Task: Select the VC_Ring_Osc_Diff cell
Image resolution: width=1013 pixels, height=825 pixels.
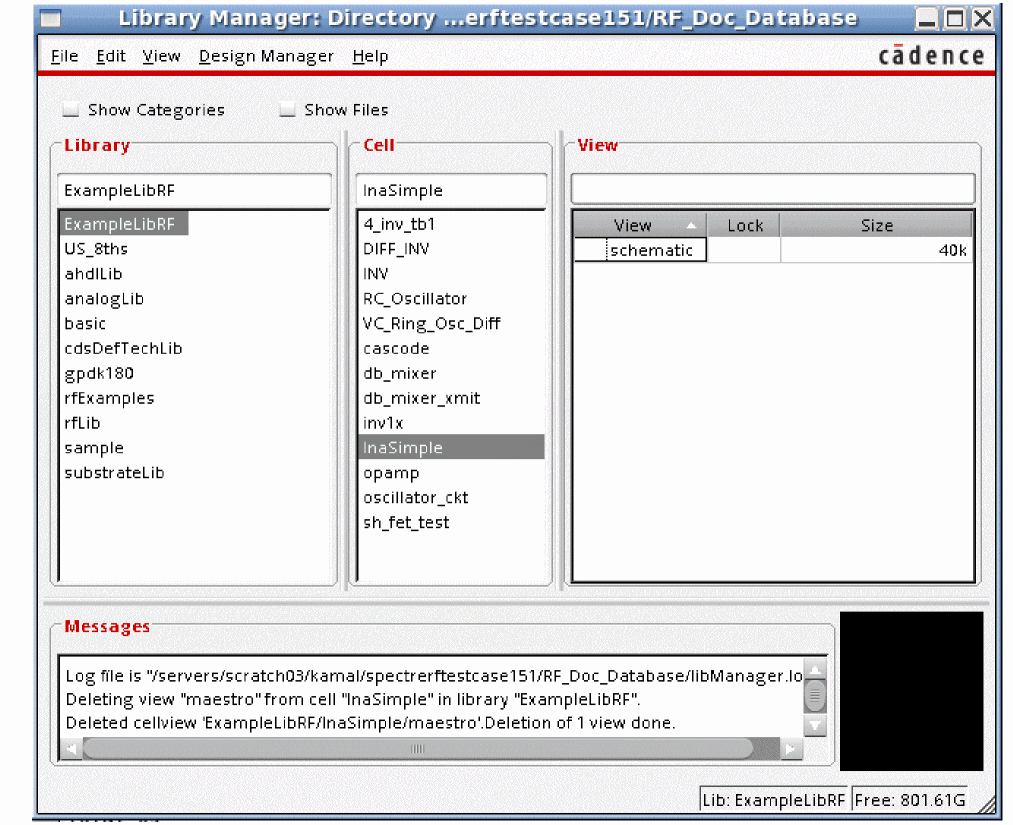Action: click(x=431, y=324)
